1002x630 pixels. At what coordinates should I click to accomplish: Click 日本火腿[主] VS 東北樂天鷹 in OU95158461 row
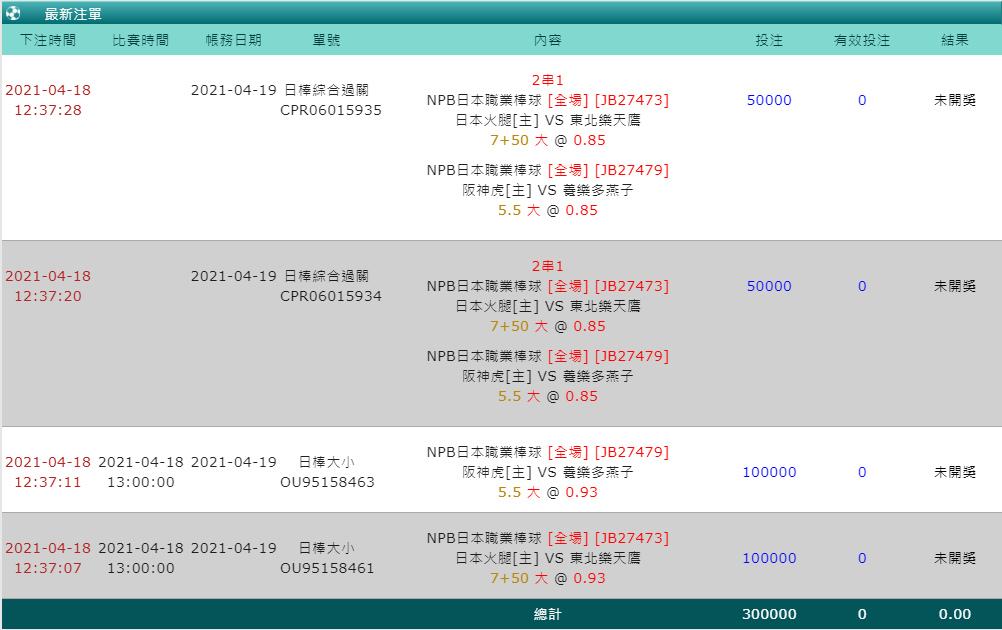coord(548,558)
